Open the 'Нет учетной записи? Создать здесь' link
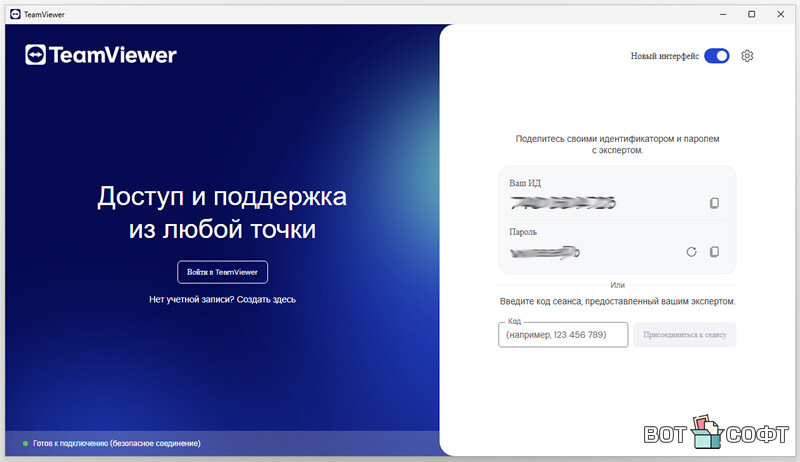800x462 pixels. tap(222, 299)
